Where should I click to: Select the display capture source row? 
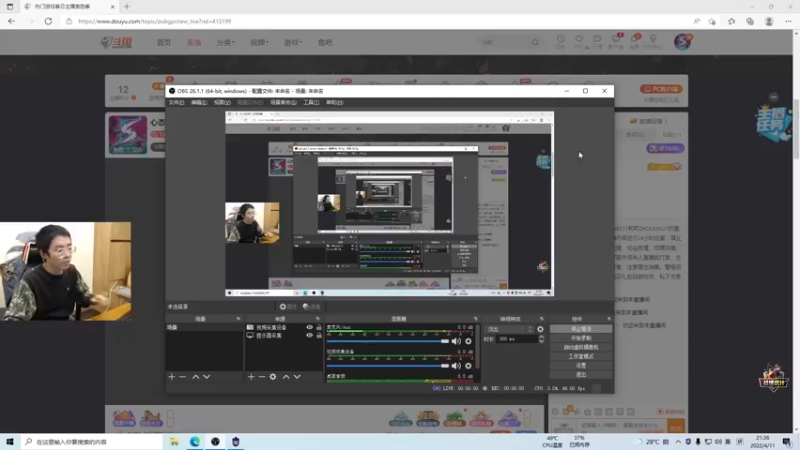[284, 335]
